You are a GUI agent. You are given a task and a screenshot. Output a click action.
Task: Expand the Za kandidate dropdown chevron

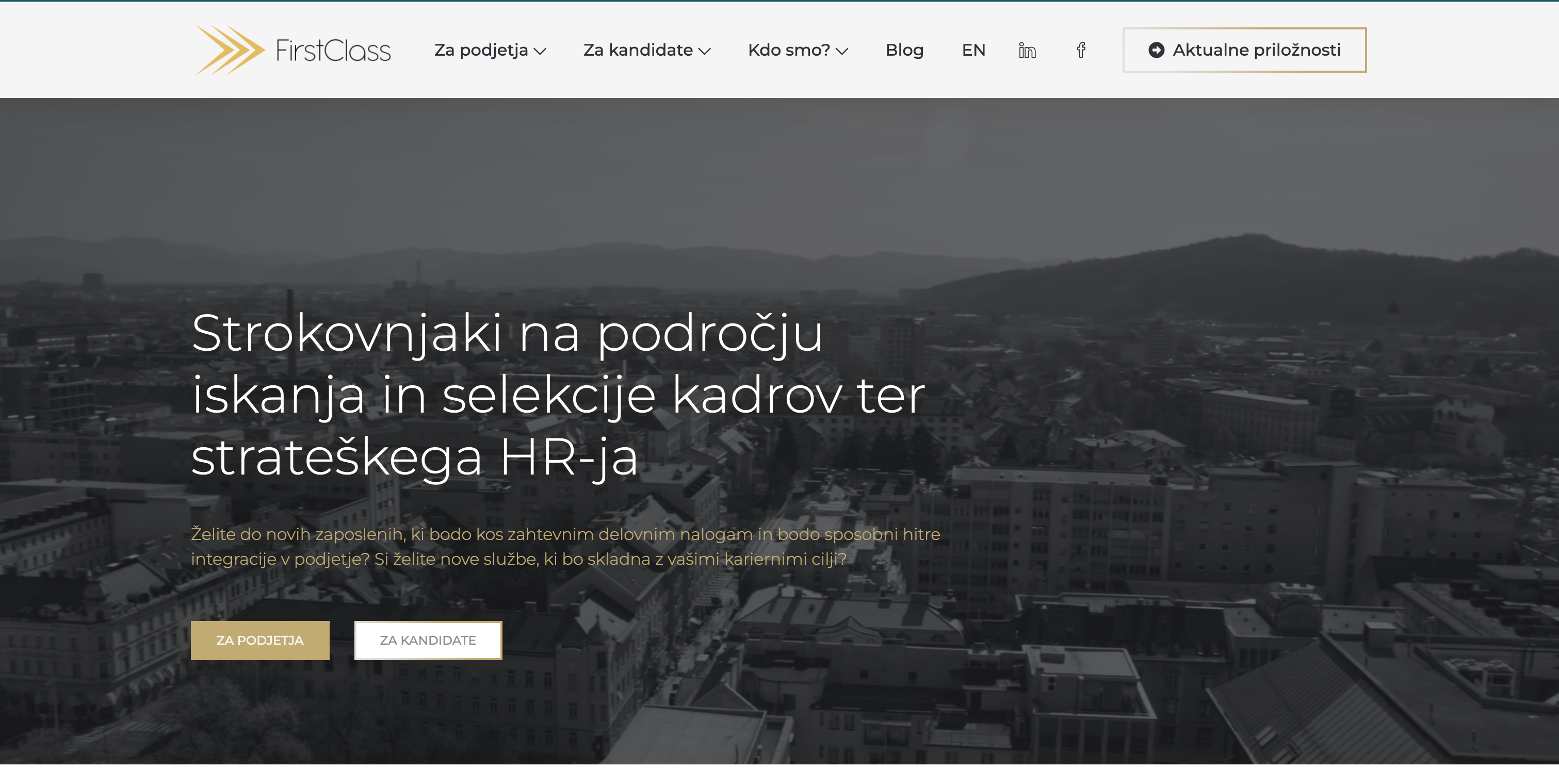click(704, 52)
